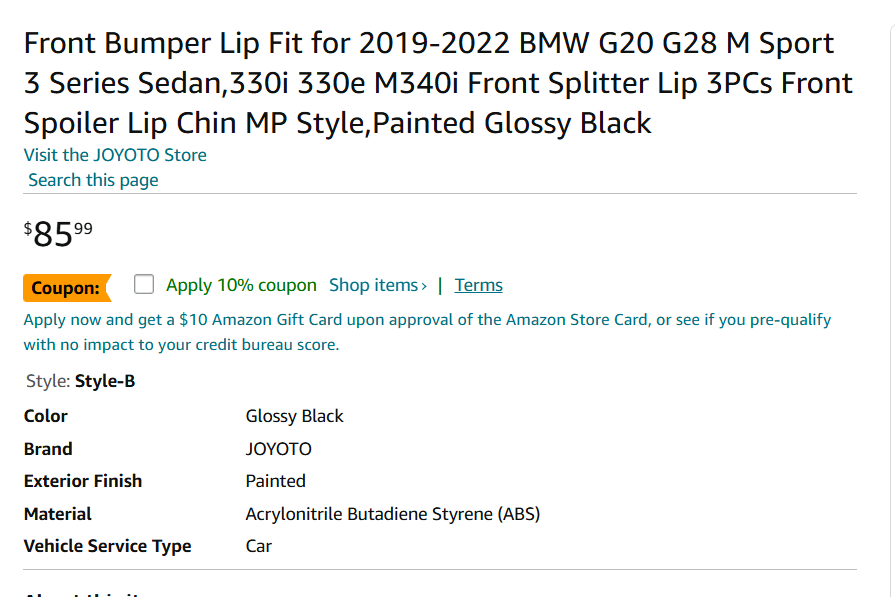Click the $85.99 price
The height and width of the screenshot is (597, 895).
point(58,234)
